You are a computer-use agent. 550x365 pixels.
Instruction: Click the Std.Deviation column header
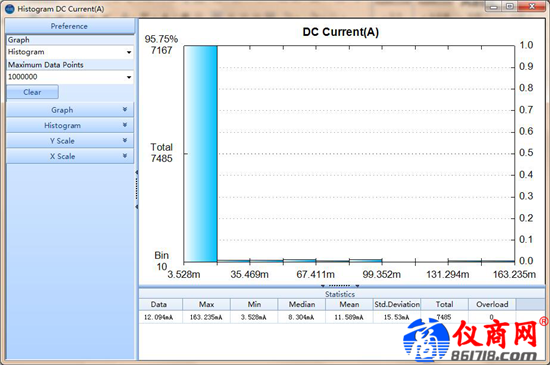pos(397,304)
